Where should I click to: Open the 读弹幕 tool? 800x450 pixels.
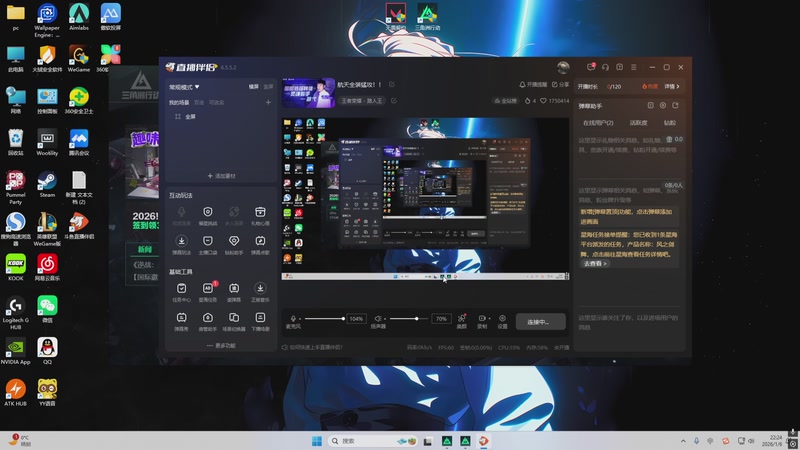pyautogui.click(x=234, y=292)
